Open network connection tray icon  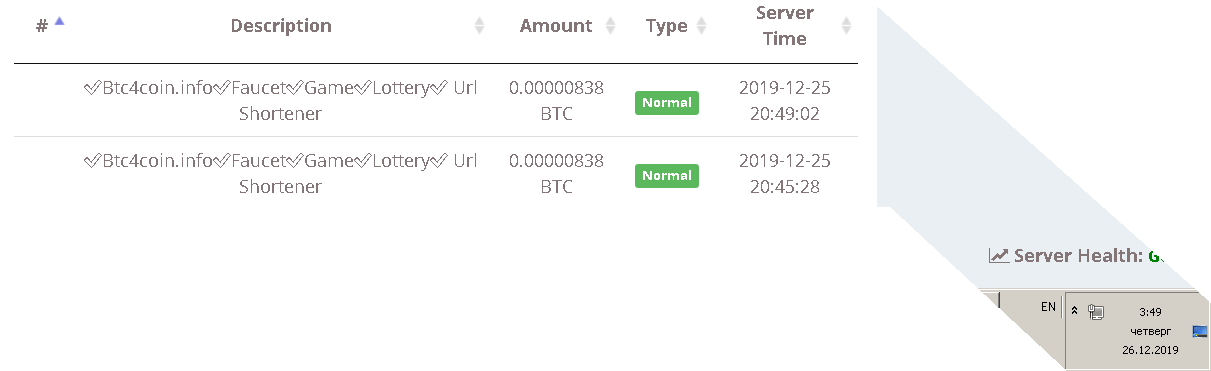[x=1096, y=312]
